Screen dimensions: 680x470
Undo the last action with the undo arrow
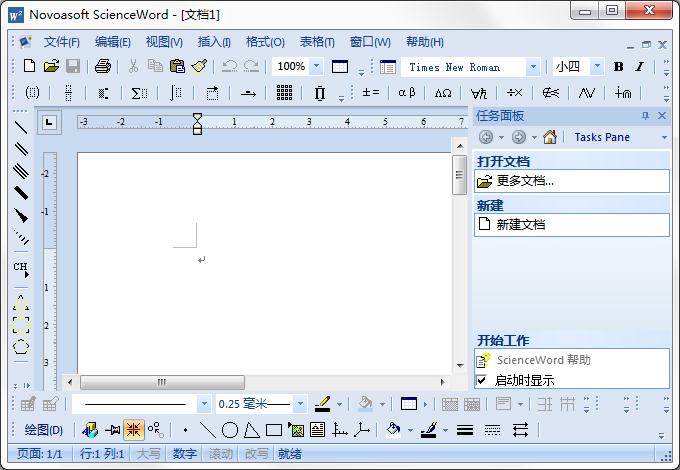(x=229, y=66)
